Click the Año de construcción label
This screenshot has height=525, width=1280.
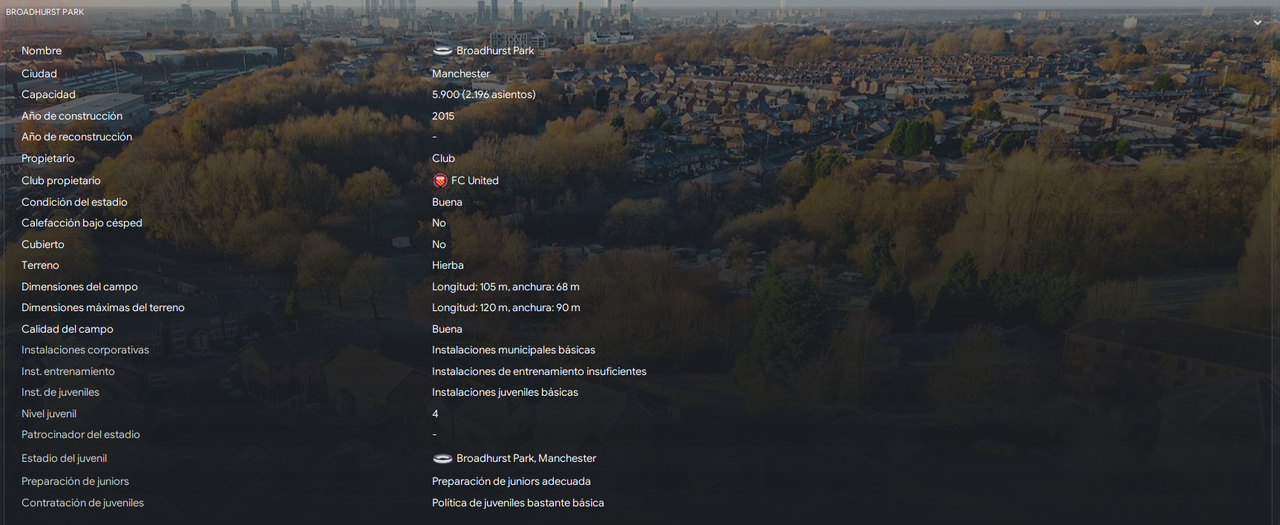72,116
